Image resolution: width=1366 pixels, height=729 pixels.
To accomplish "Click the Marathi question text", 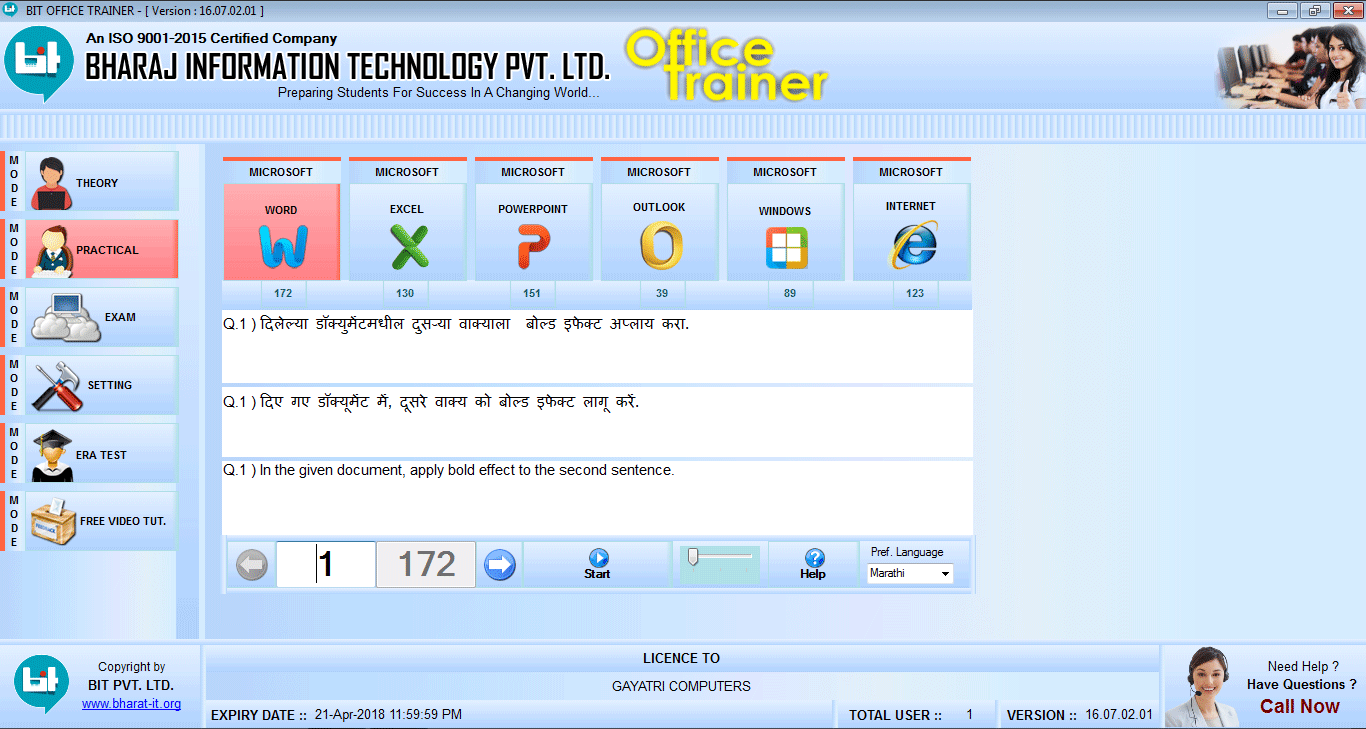I will point(456,324).
